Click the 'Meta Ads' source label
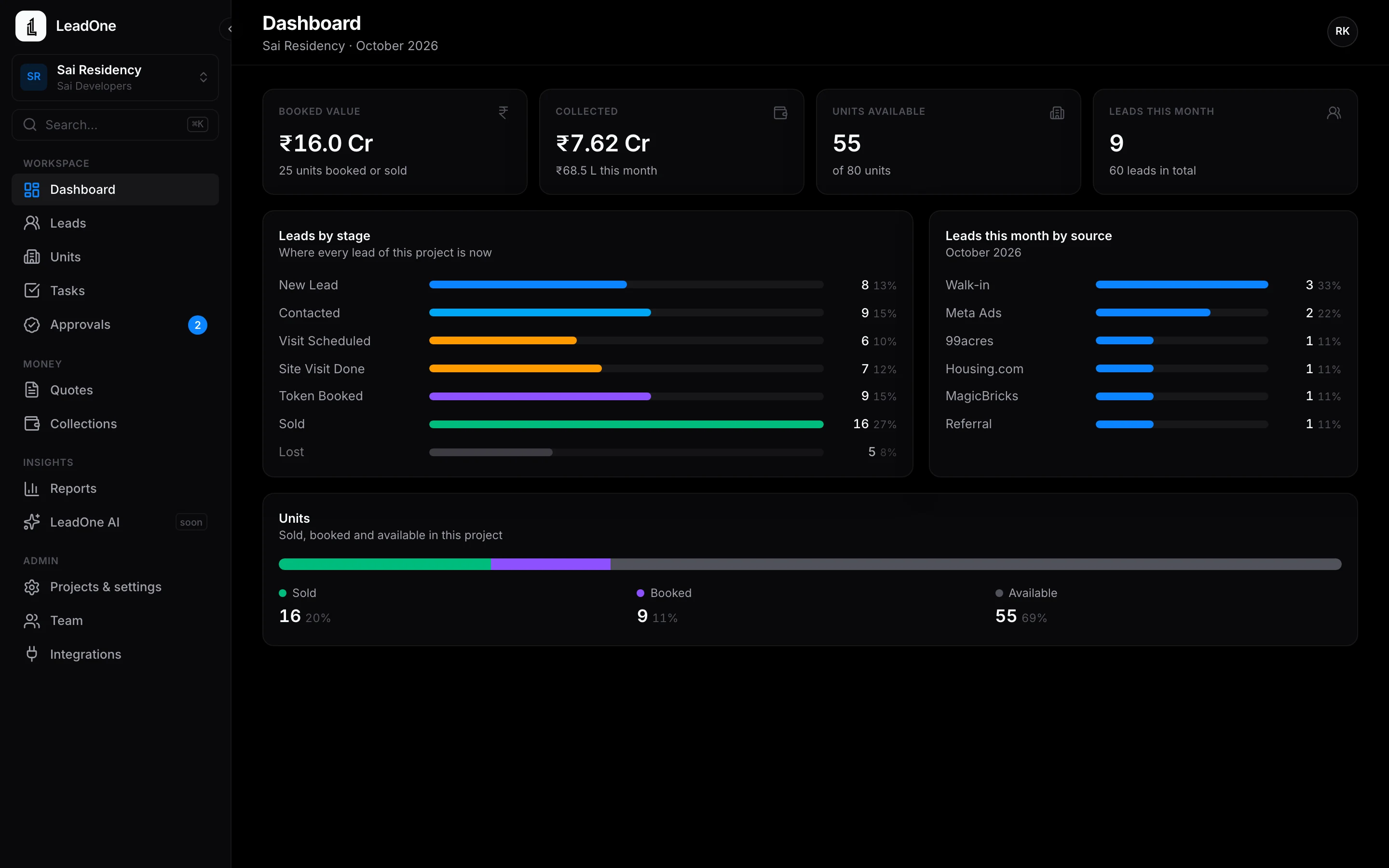1389x868 pixels. (x=973, y=313)
